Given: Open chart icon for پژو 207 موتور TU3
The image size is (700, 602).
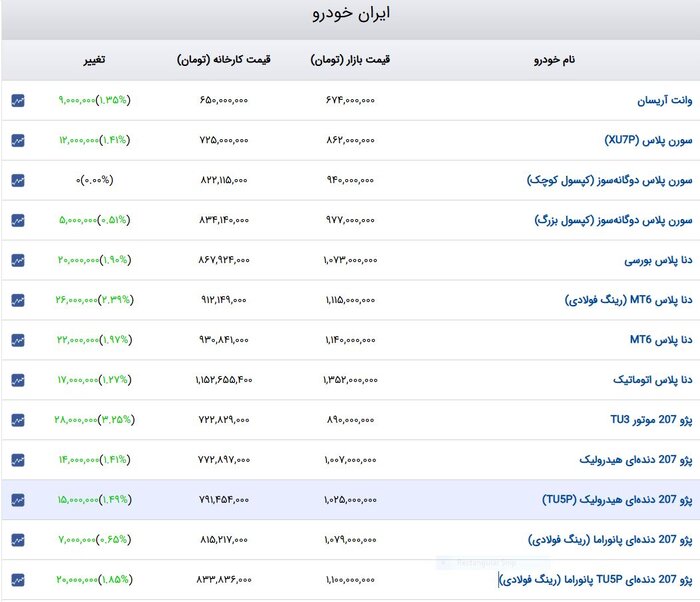Looking at the screenshot, I should pos(18,420).
